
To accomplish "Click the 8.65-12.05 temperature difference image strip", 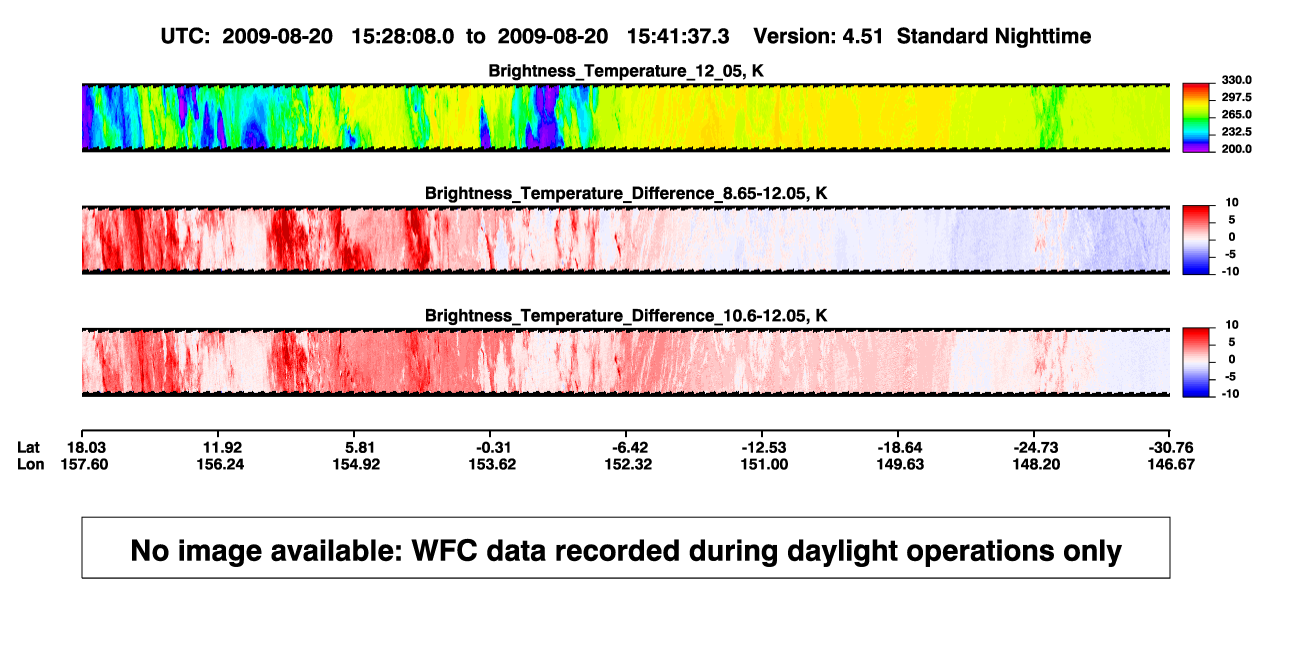I will (625, 240).
